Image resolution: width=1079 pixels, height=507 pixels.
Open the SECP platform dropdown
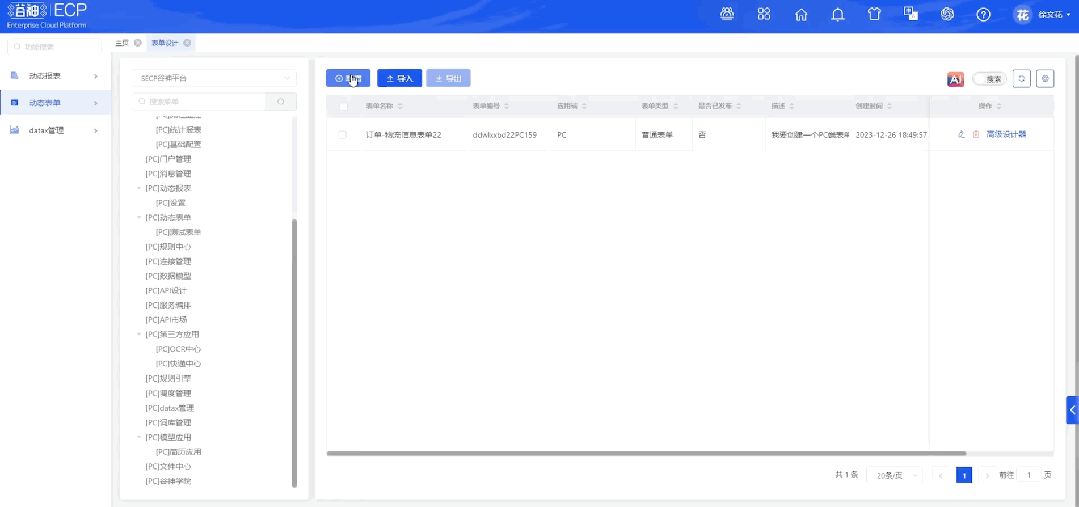(215, 78)
